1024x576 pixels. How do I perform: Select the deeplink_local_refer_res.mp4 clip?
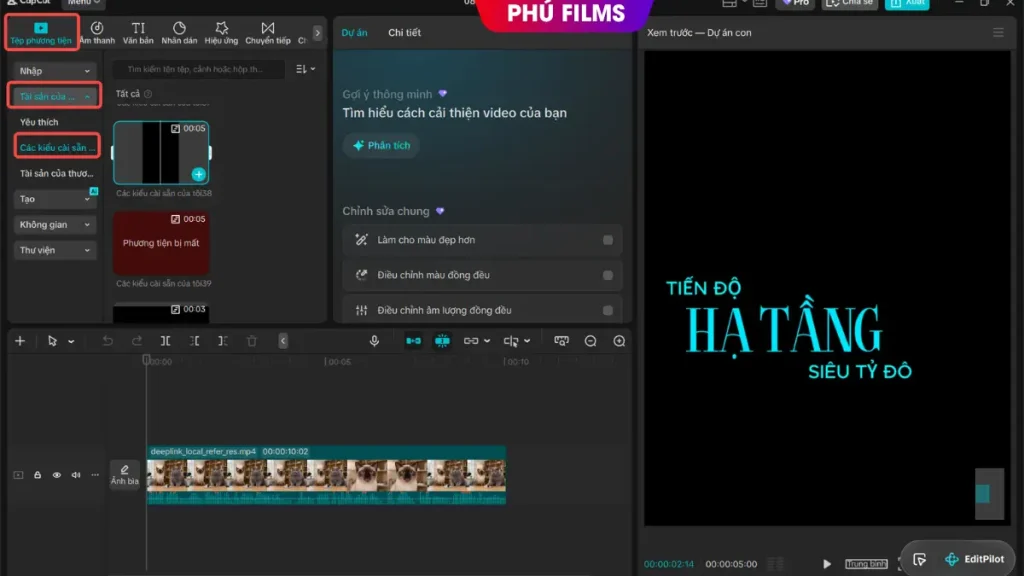click(326, 475)
